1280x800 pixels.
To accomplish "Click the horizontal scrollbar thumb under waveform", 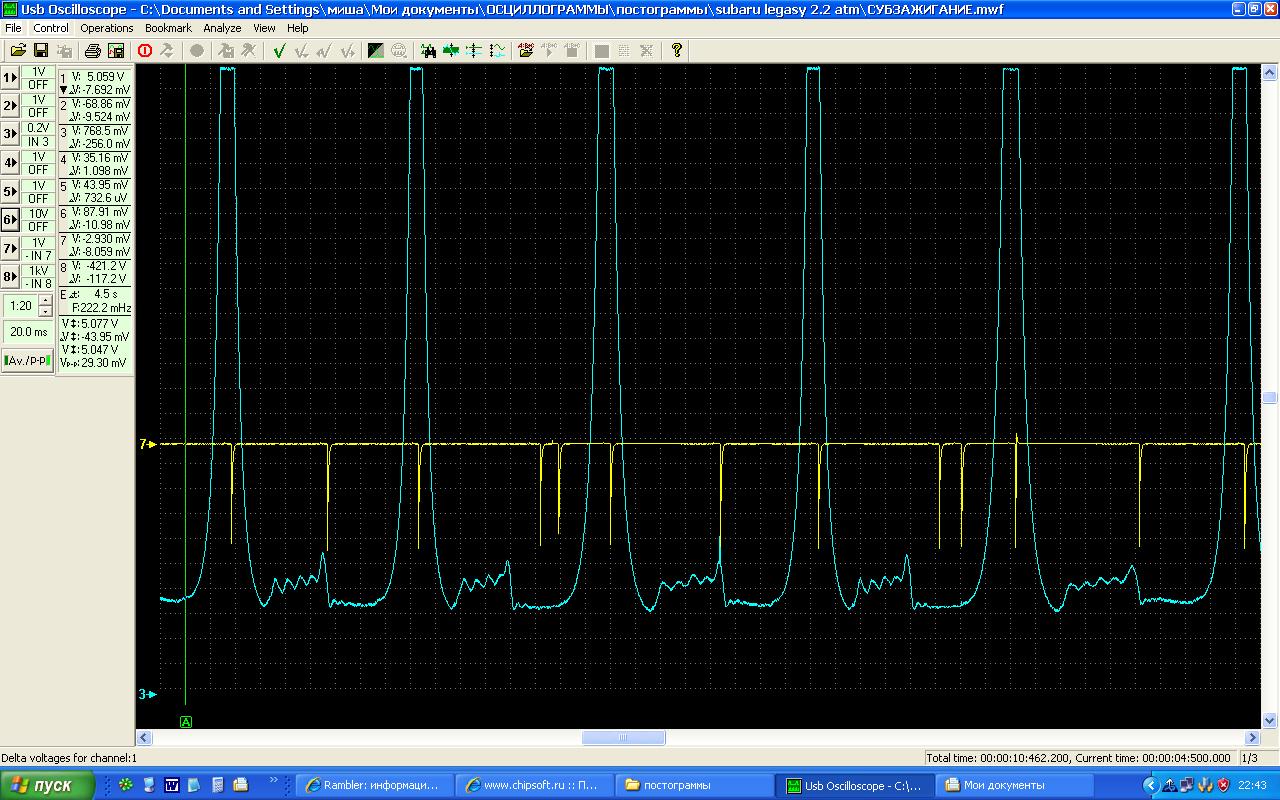I will point(623,738).
